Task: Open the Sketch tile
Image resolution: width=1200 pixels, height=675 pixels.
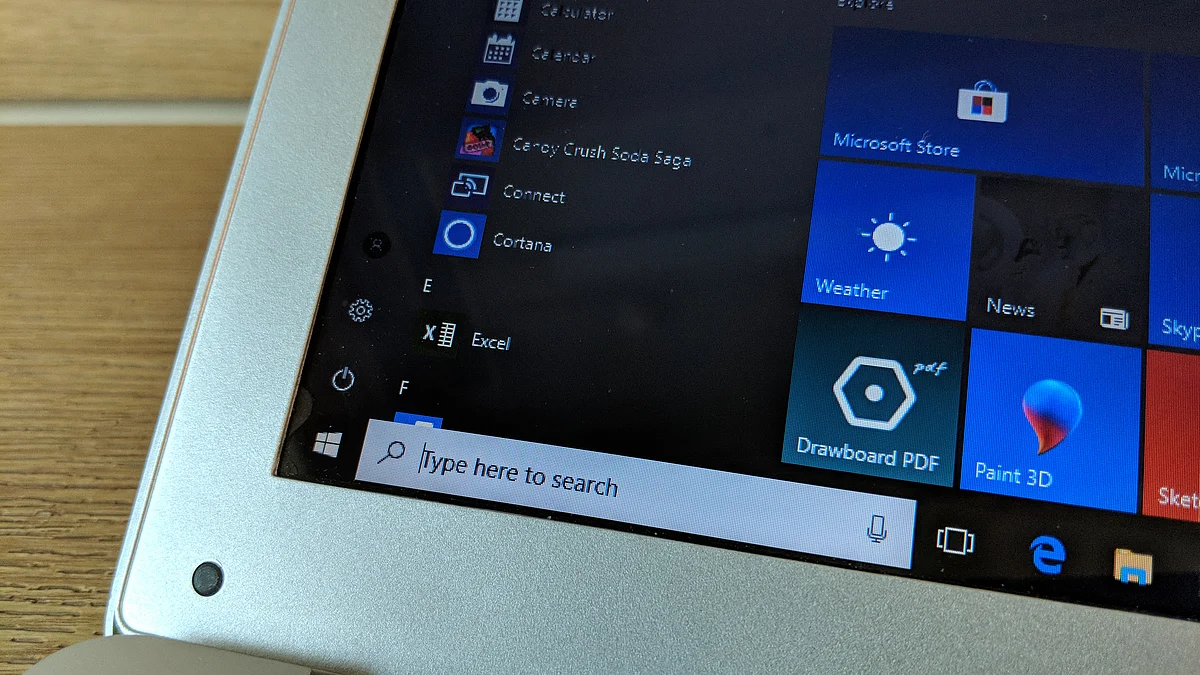Action: pos(1171,434)
